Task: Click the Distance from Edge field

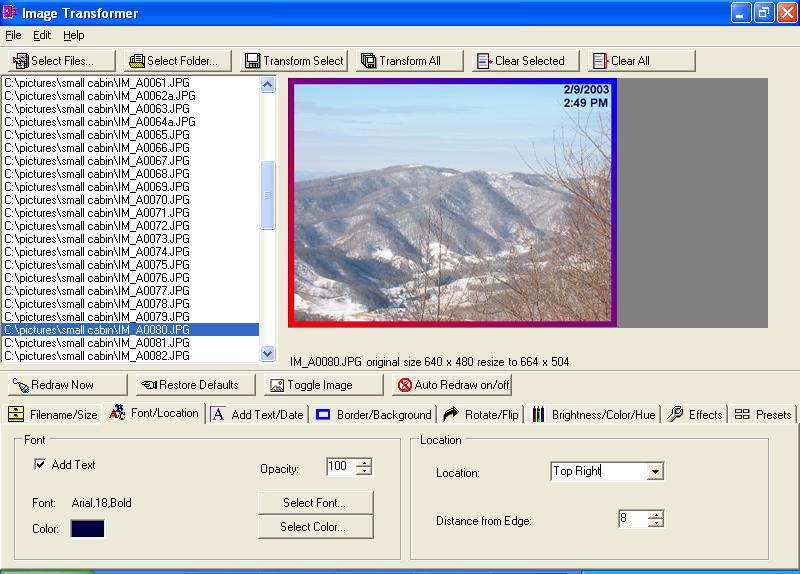Action: [x=633, y=519]
